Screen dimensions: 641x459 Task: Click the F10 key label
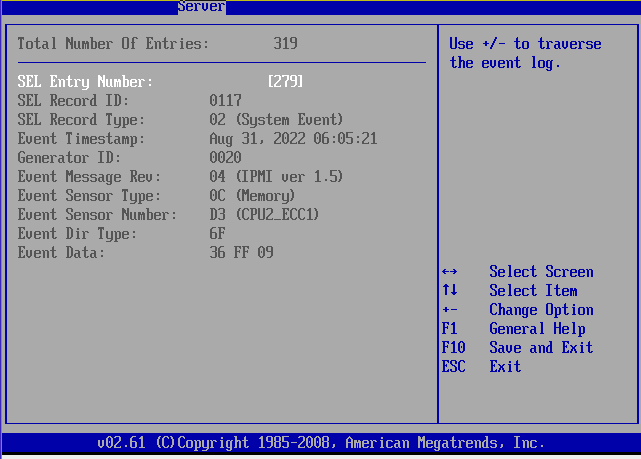tap(453, 348)
